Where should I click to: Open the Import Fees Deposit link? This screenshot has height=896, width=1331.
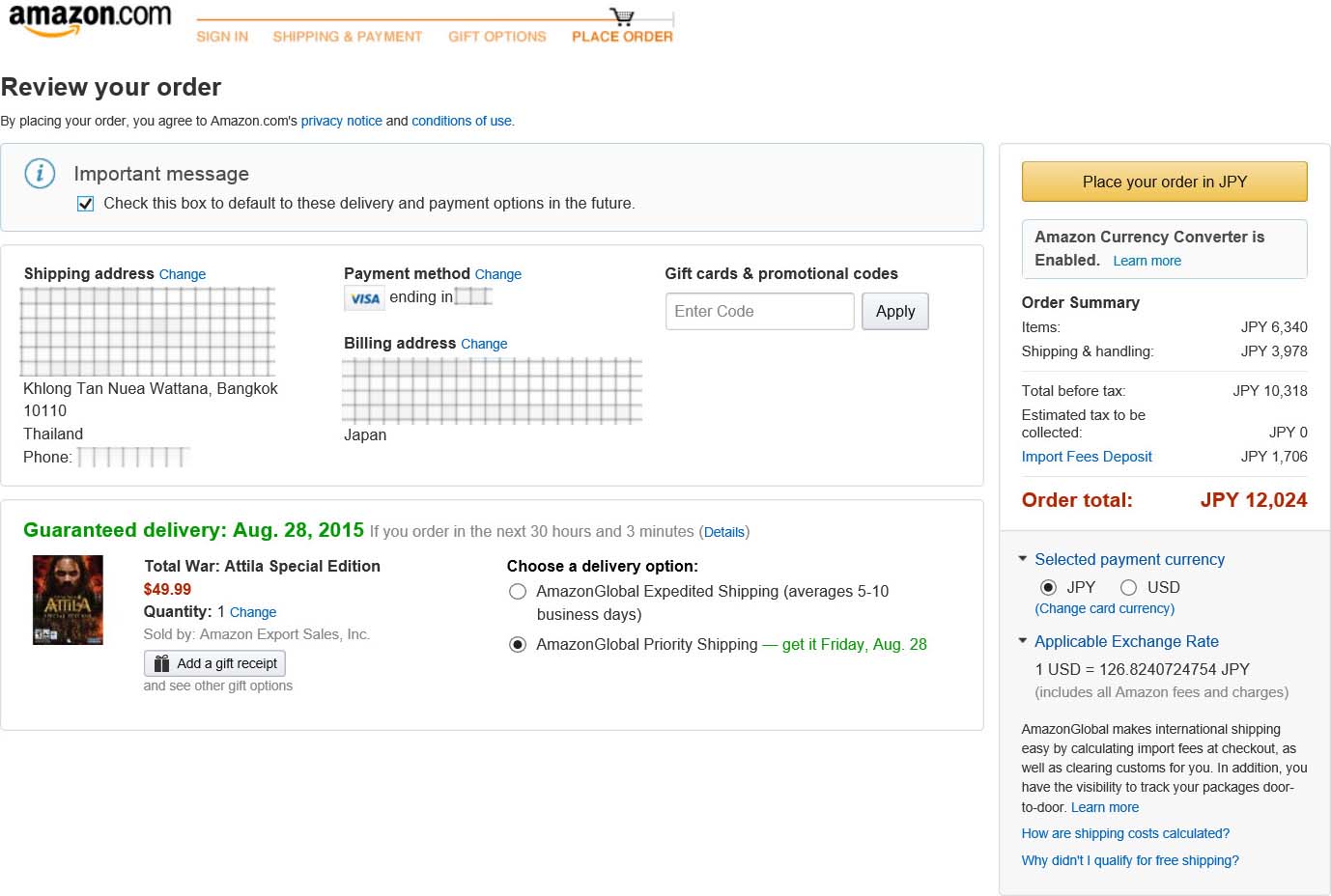pyautogui.click(x=1087, y=457)
